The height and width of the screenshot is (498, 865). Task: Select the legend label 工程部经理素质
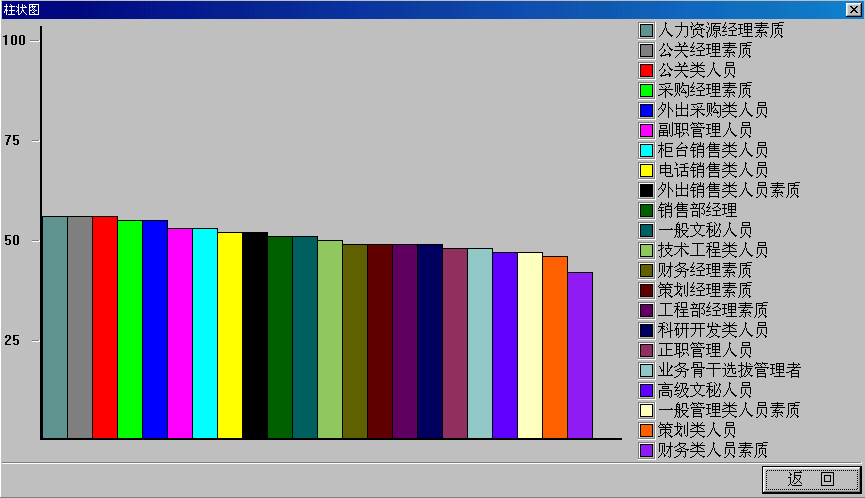713,310
